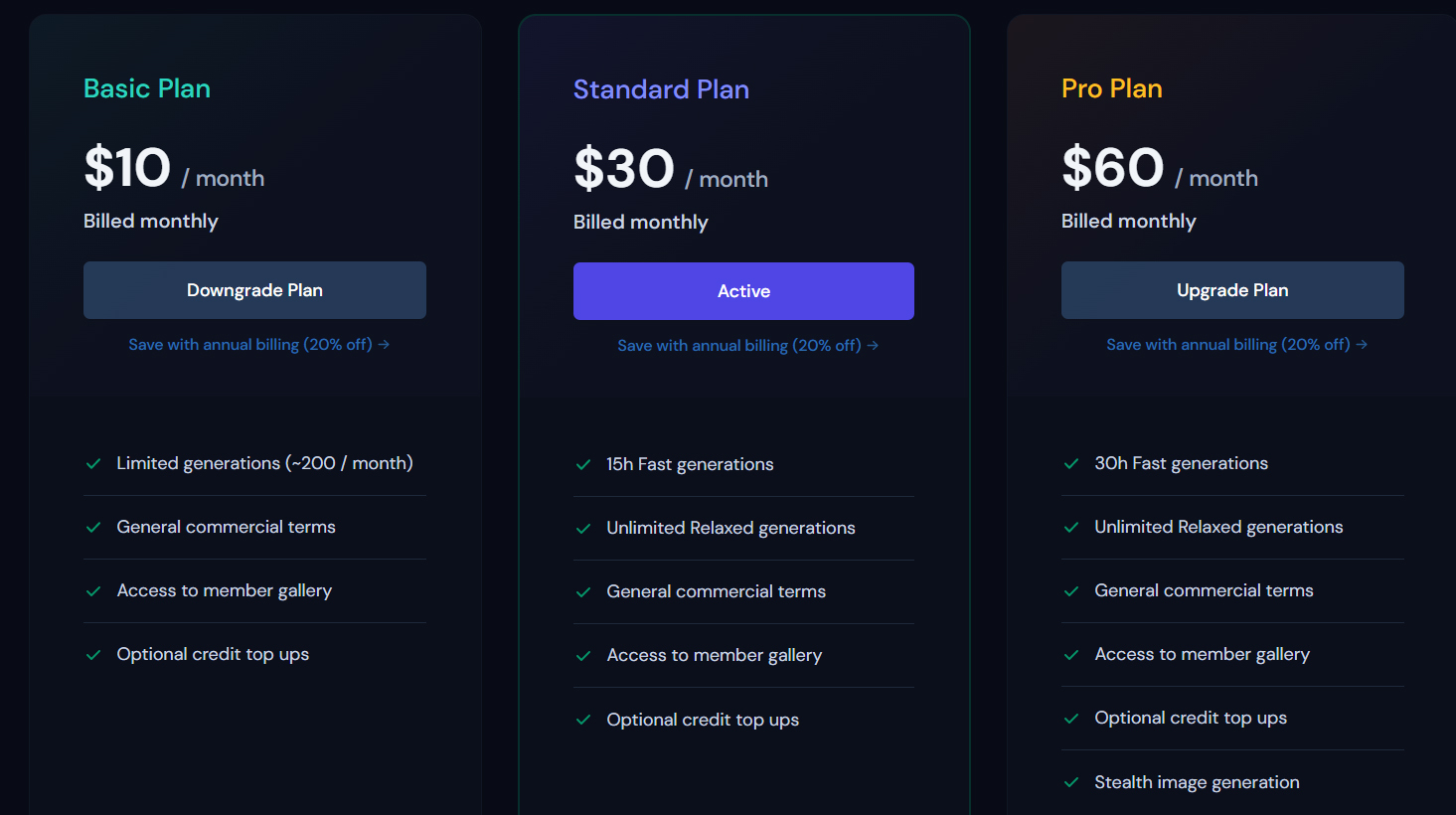1456x815 pixels.
Task: Select the Basic Plan heading
Action: 147,88
